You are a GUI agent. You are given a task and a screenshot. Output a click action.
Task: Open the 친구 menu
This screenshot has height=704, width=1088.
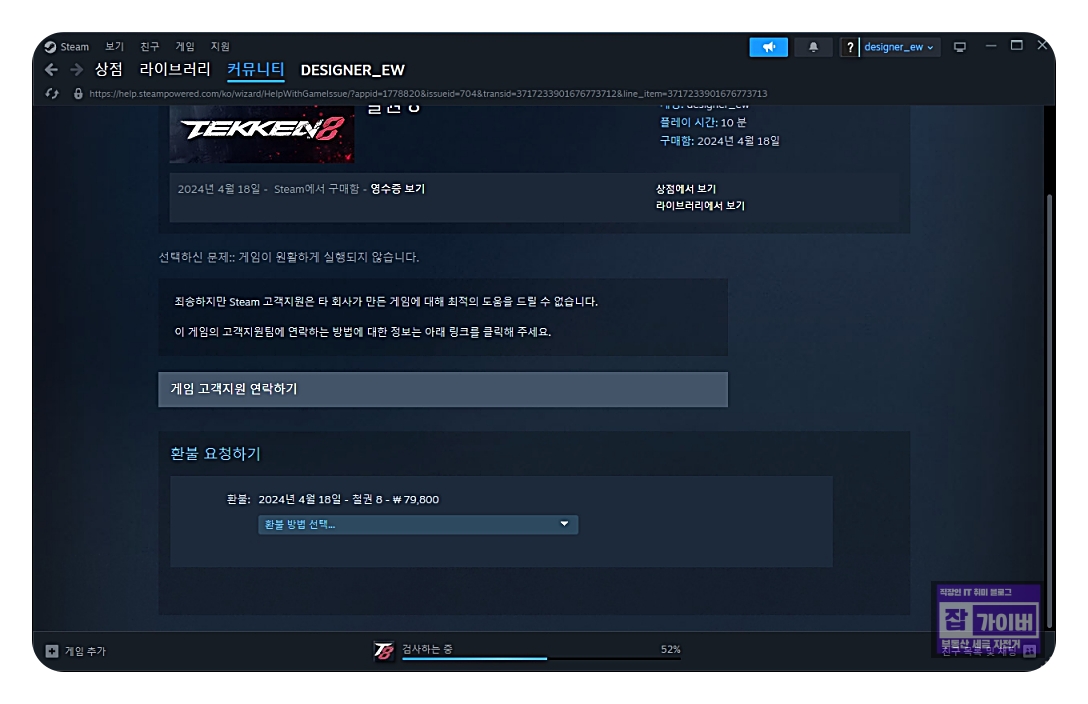[x=149, y=46]
